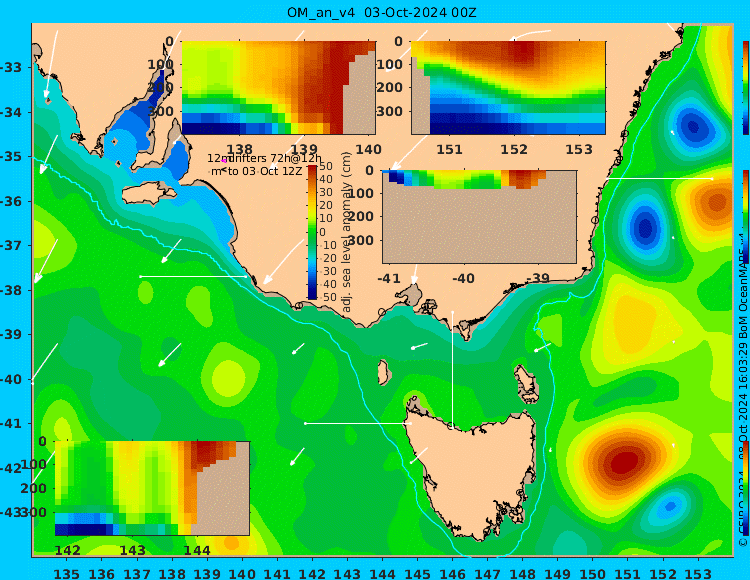This screenshot has height=580, width=750.
Task: Open the depth section inset spanning 138 to 140
Action: click(x=278, y=88)
